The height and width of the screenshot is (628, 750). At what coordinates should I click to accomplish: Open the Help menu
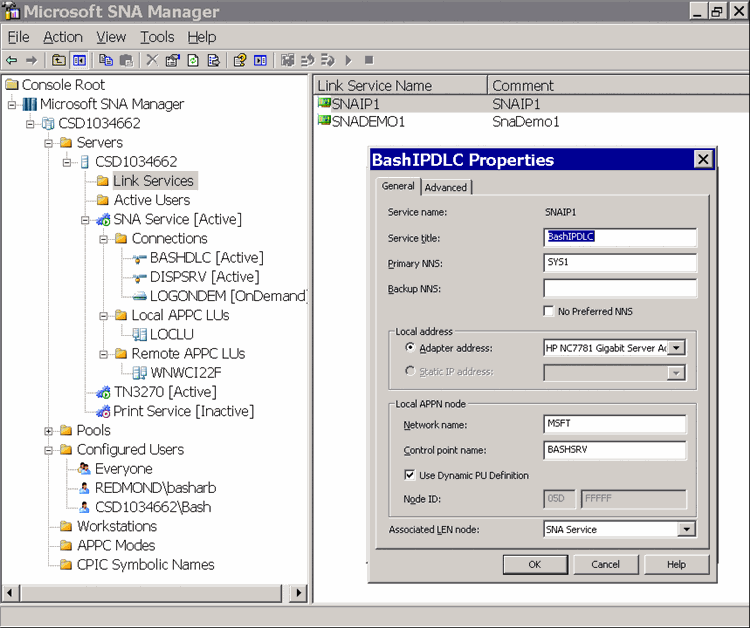coord(201,37)
